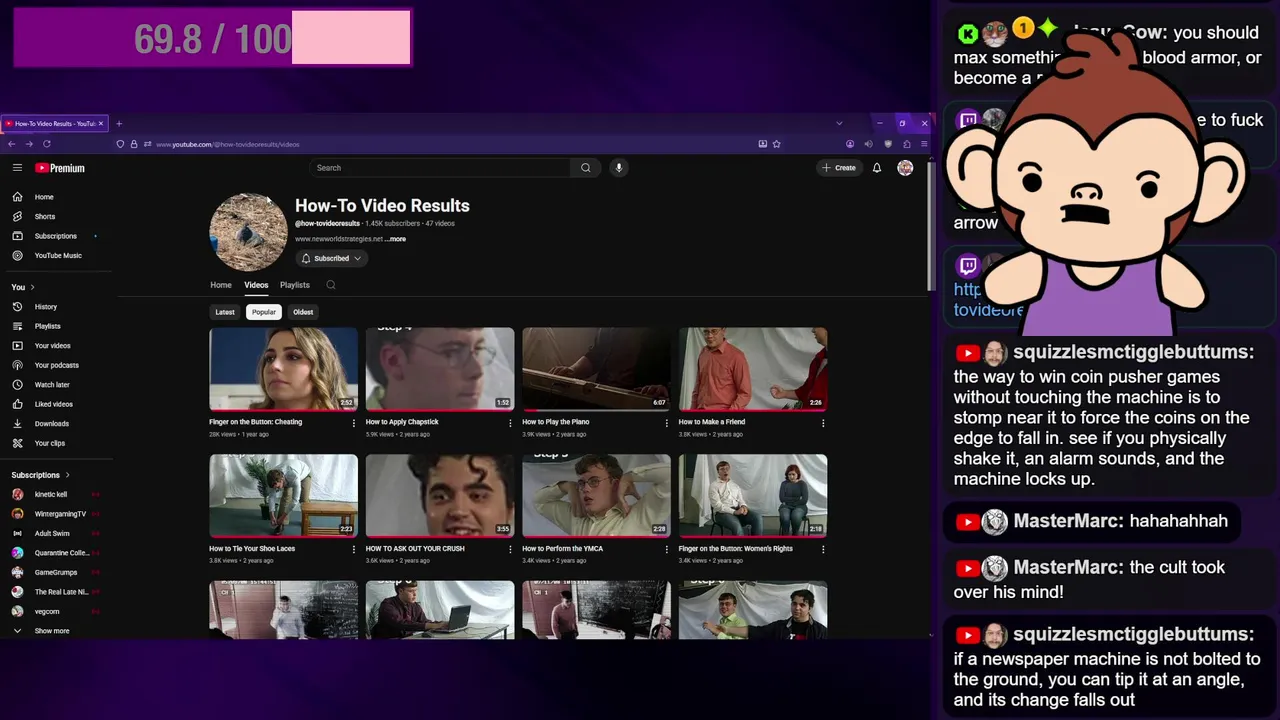Click the How-To Video Results channel avatar
The height and width of the screenshot is (720, 1280).
coord(248,232)
